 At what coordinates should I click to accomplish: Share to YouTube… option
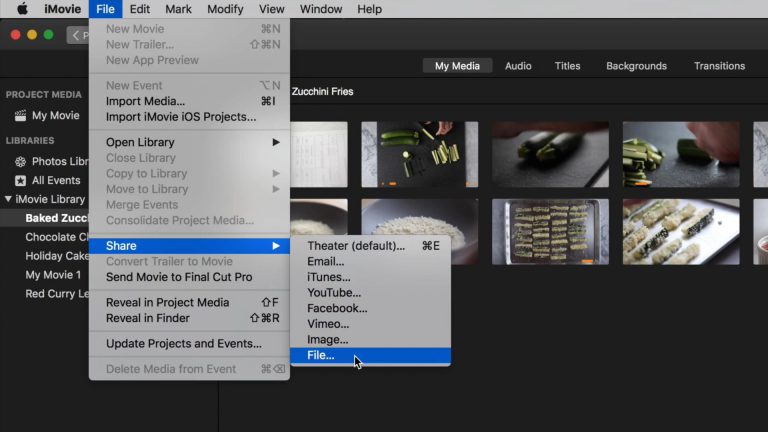(x=370, y=293)
